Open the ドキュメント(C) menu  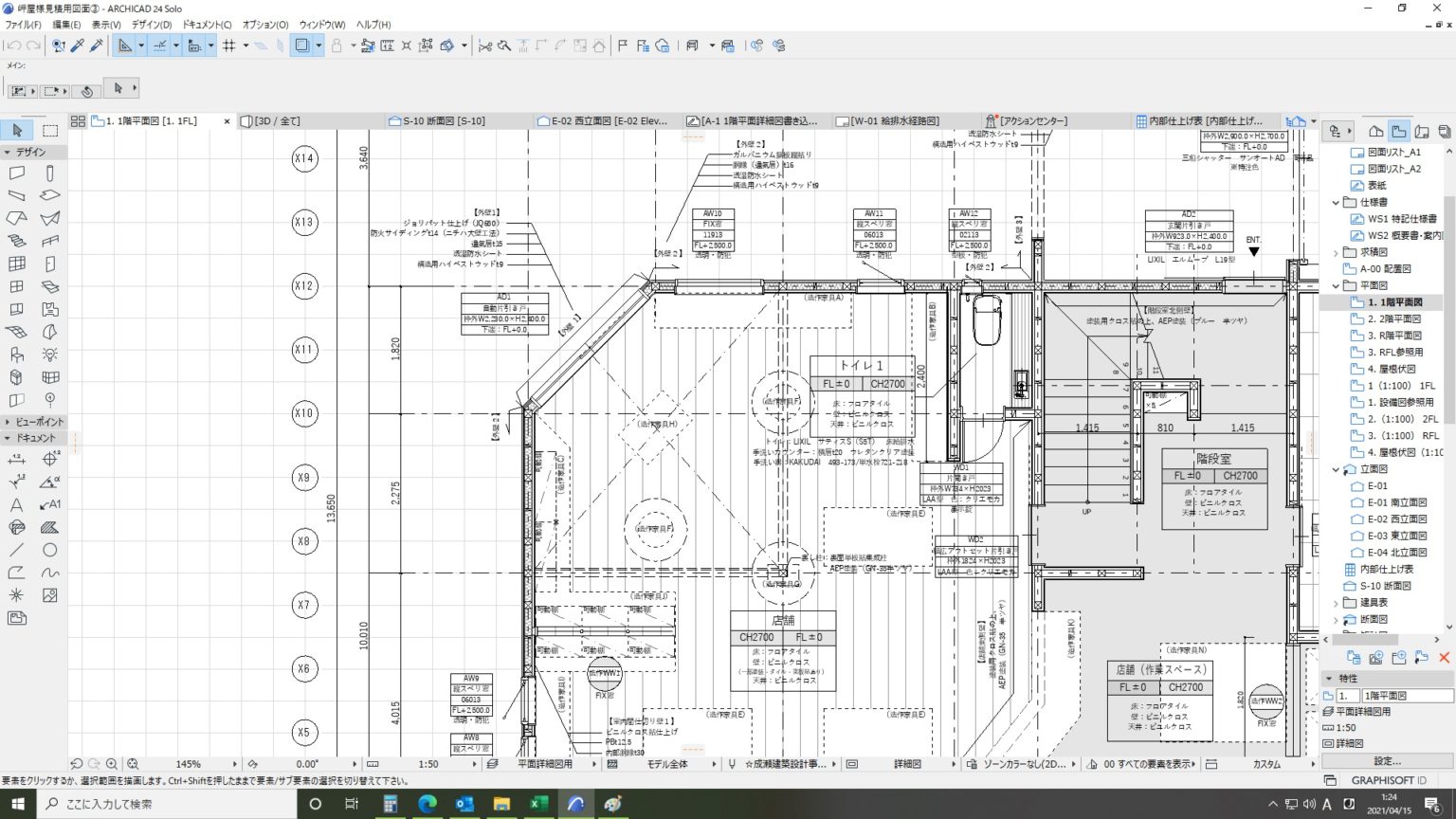point(206,25)
